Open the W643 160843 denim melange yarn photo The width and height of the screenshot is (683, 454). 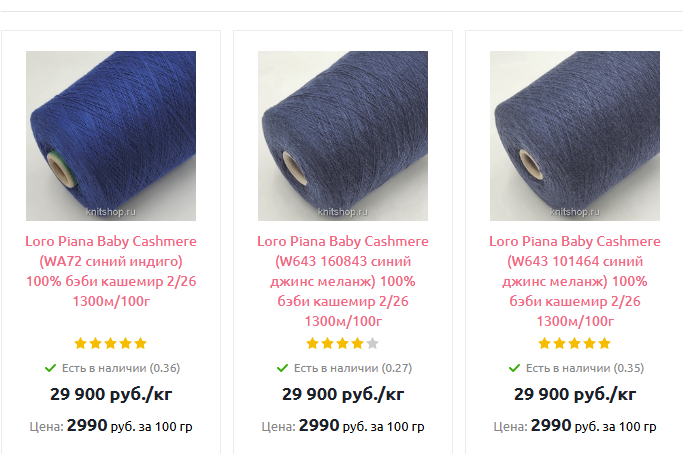(x=342, y=136)
